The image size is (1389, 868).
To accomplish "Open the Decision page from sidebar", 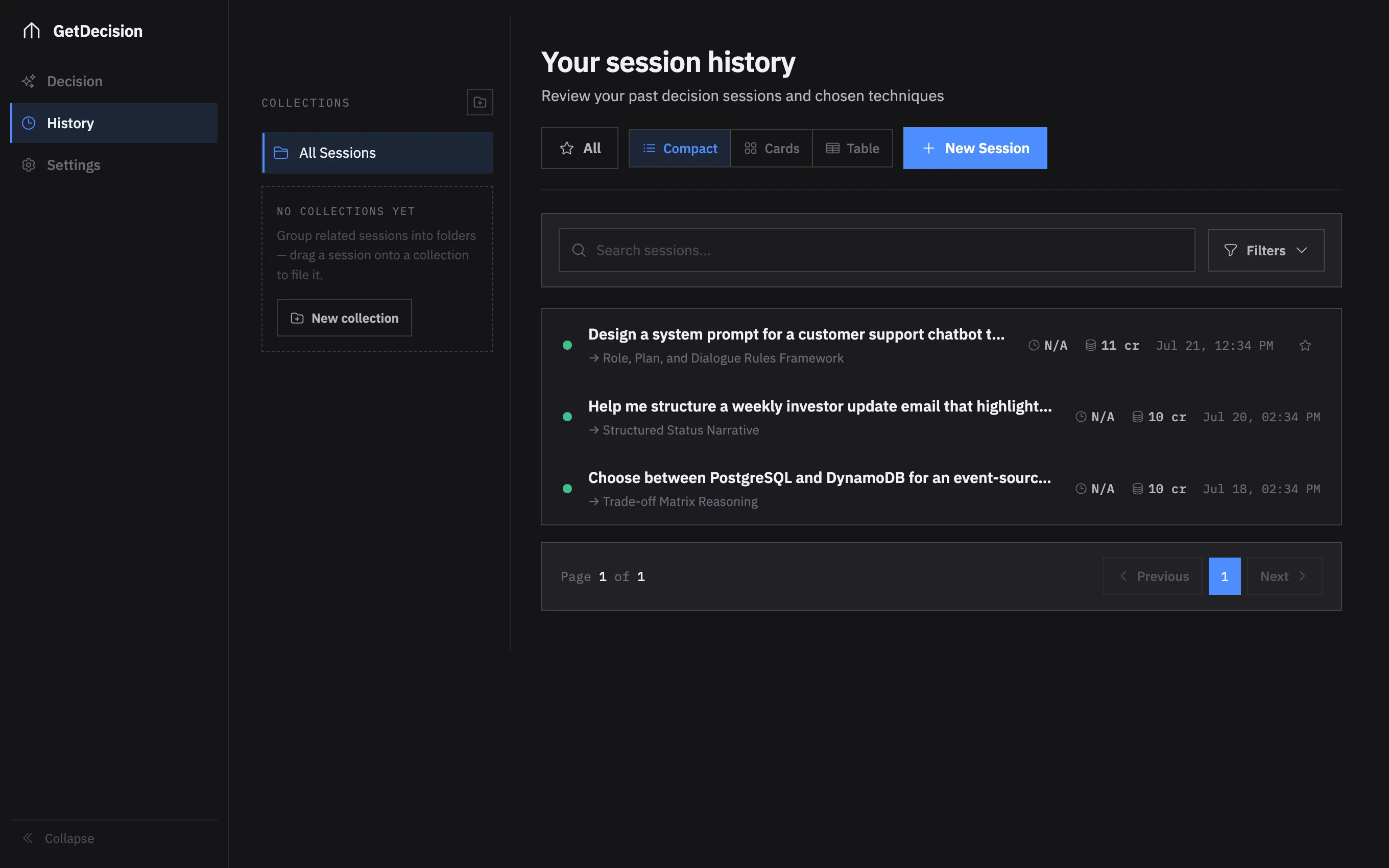I will pyautogui.click(x=114, y=81).
